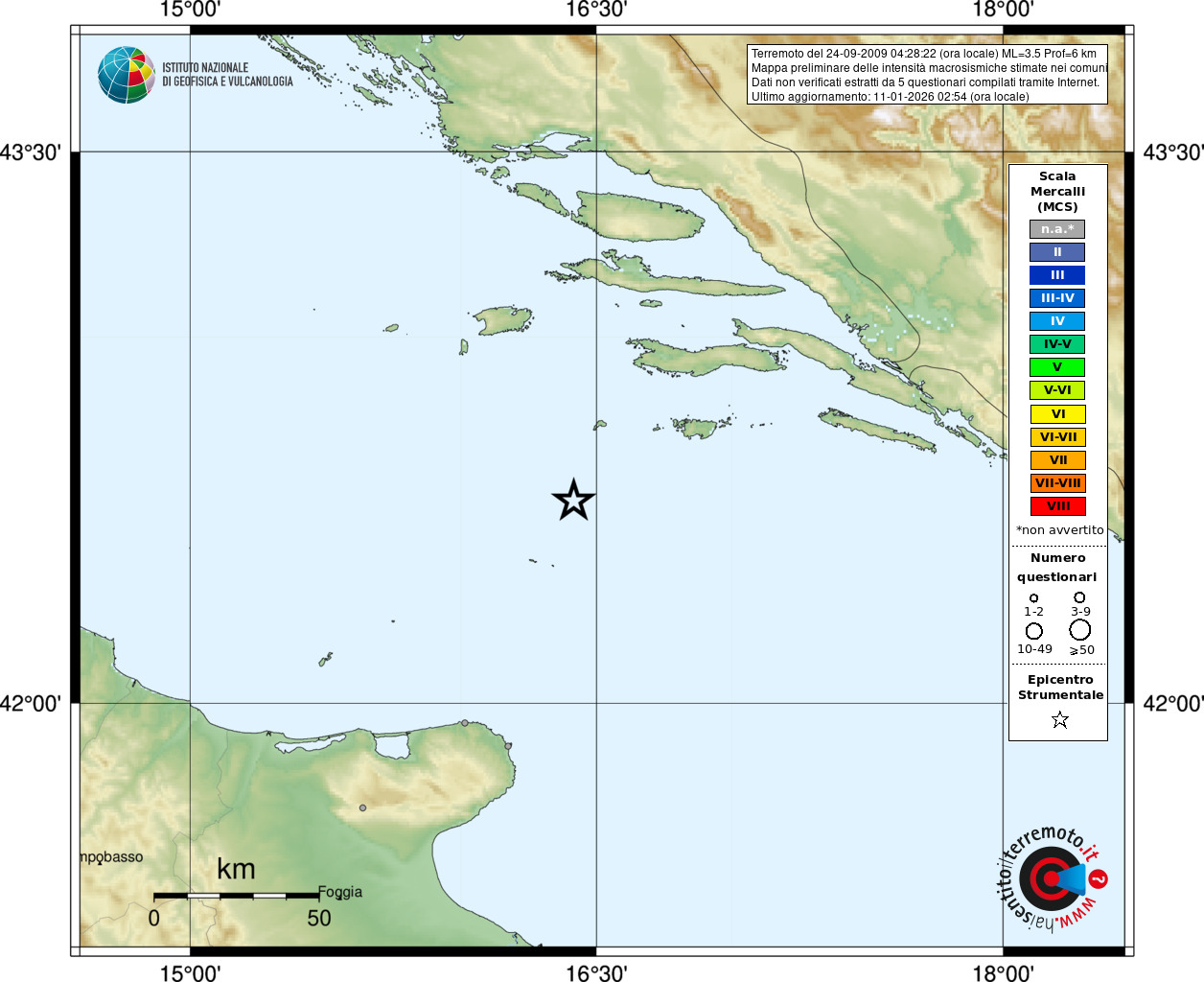Click the km scale bar
The image size is (1204, 982).
[236, 896]
